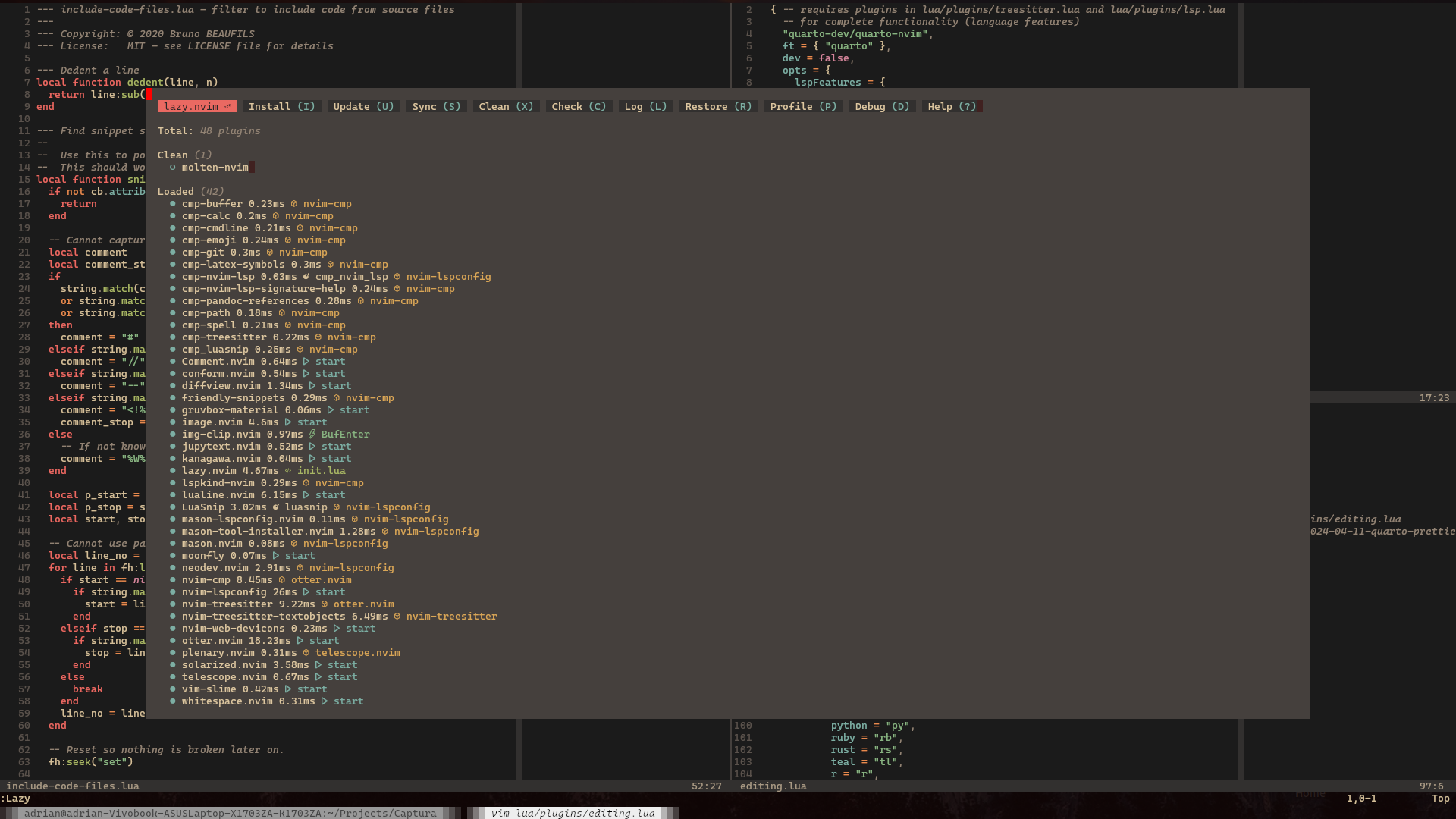This screenshot has height=819, width=1456.
Task: Click the require icon before luasnip in LuaSnip row
Action: pos(276,507)
